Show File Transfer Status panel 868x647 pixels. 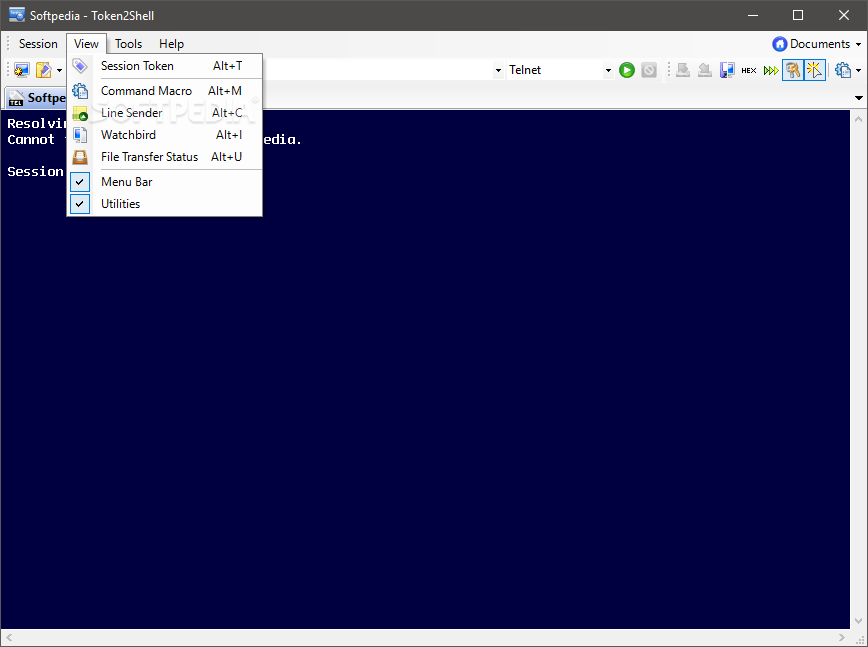tap(164, 157)
